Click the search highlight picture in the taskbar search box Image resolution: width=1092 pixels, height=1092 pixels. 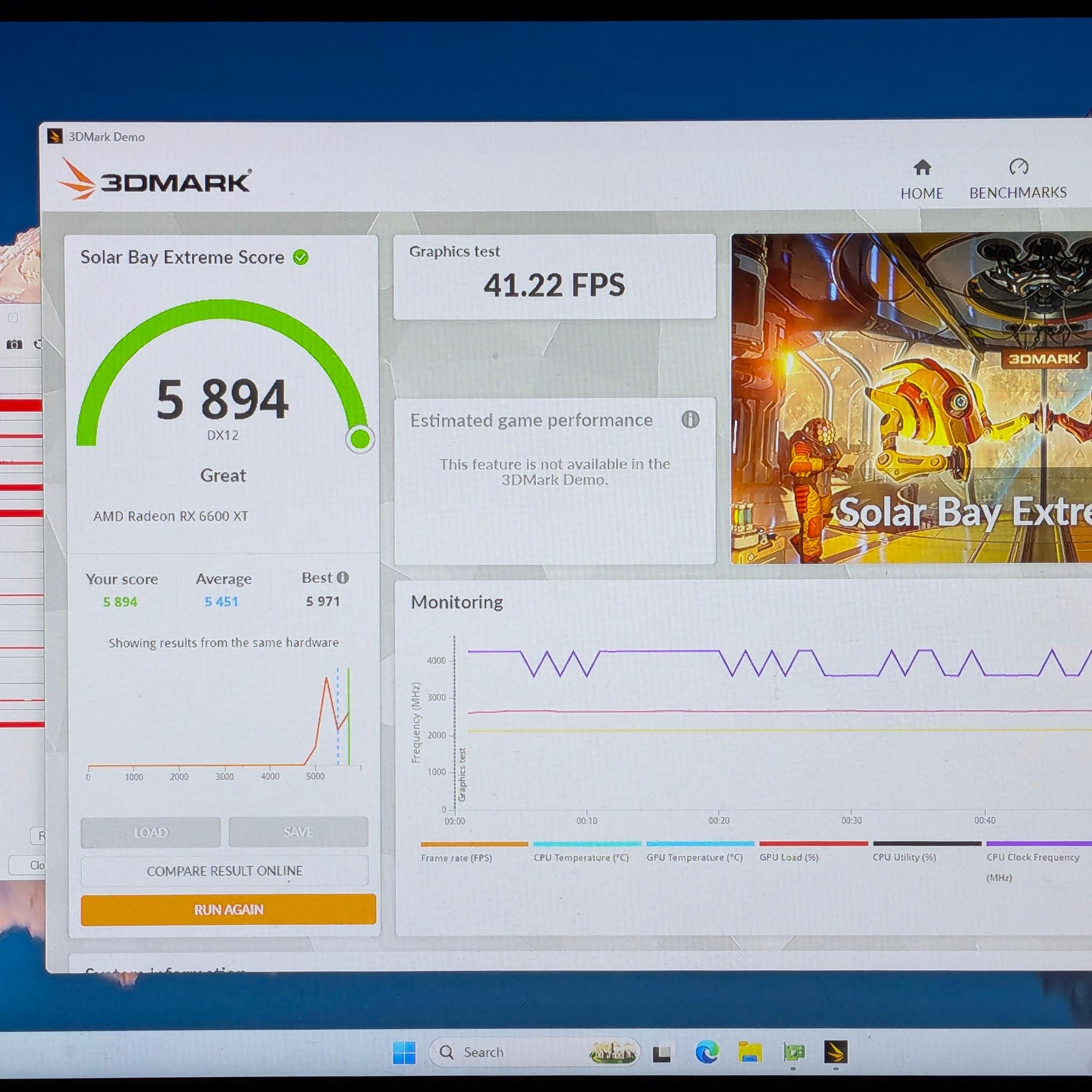coord(613,1053)
